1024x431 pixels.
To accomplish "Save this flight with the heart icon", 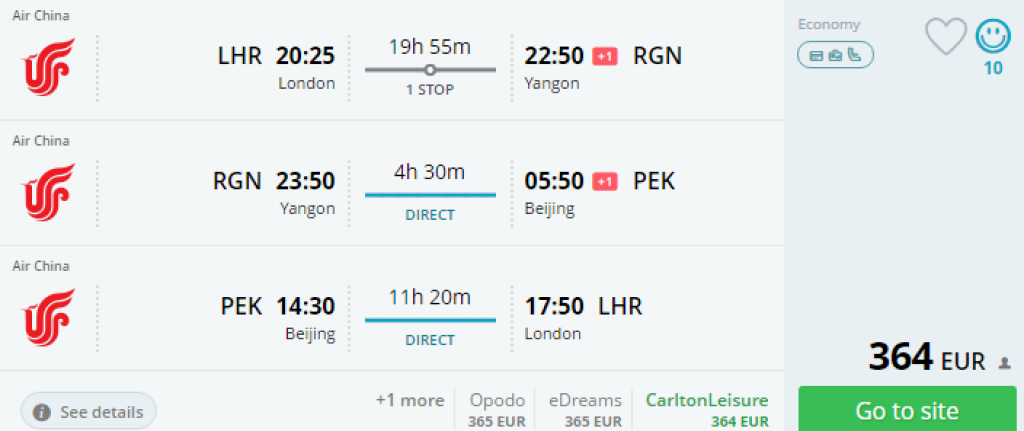I will [x=945, y=37].
